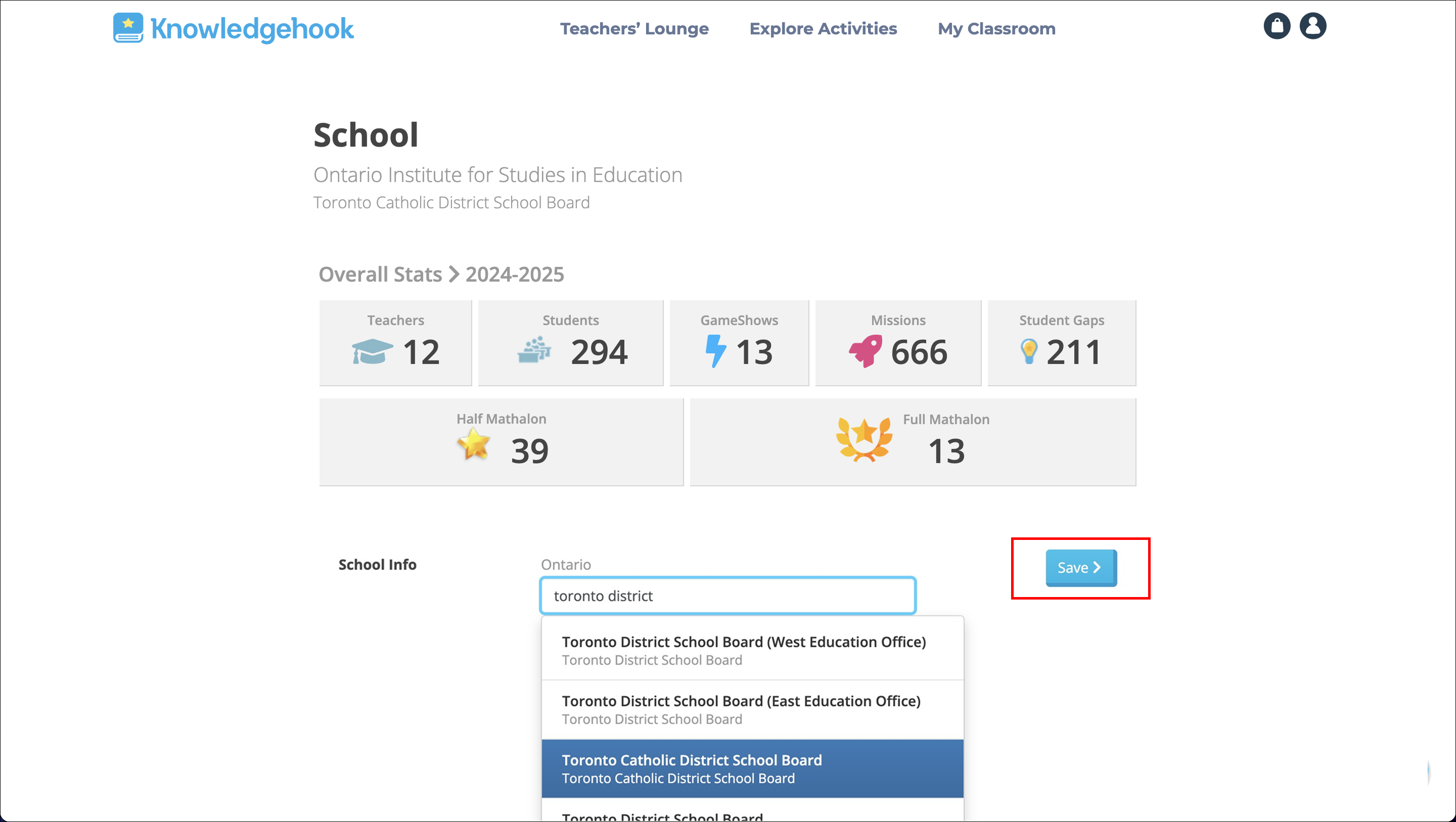Click 'Ontario Institute for Studies in Education' text

click(498, 175)
